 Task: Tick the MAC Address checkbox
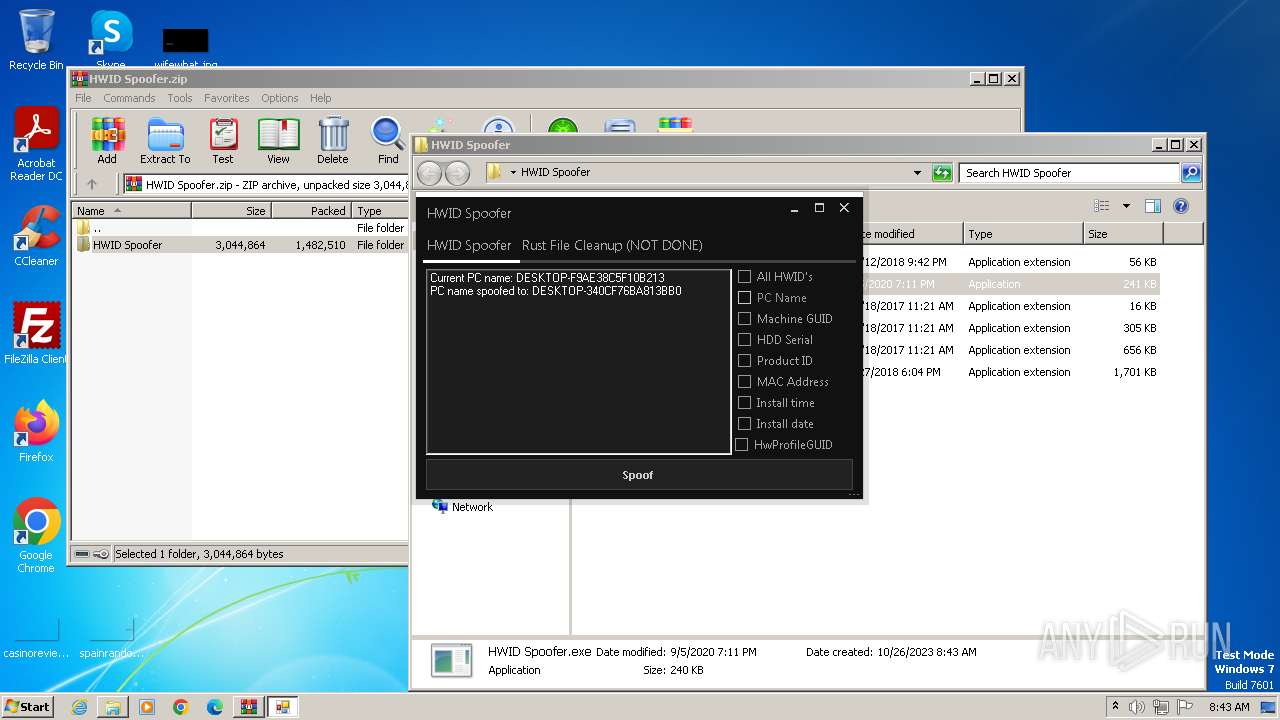coord(744,382)
